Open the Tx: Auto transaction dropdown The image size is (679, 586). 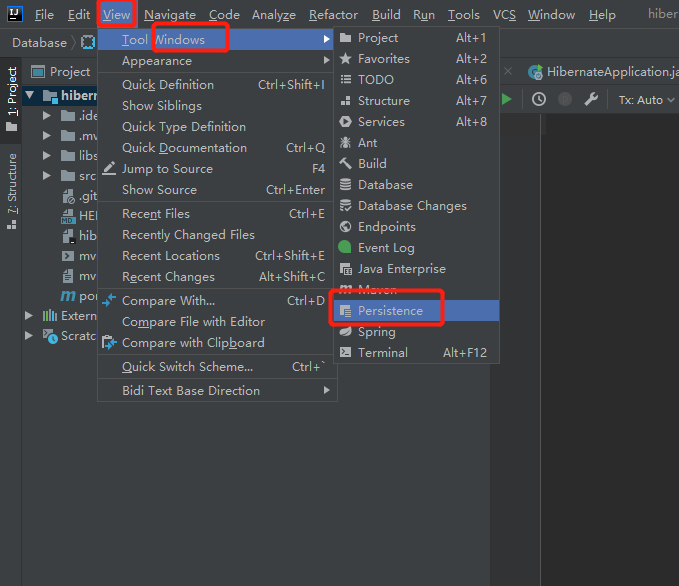646,100
